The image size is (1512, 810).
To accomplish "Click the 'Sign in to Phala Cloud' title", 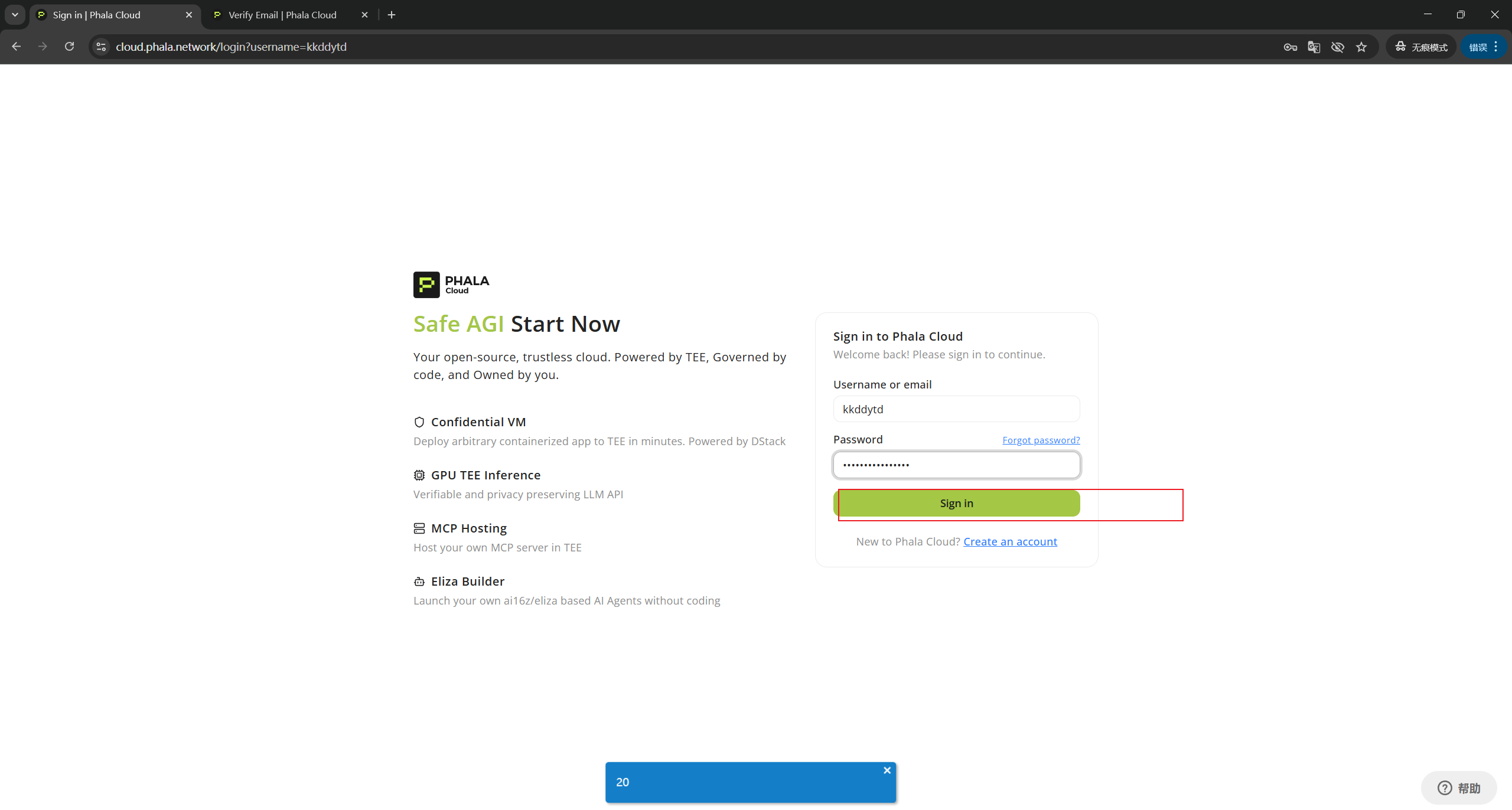I will 898,337.
